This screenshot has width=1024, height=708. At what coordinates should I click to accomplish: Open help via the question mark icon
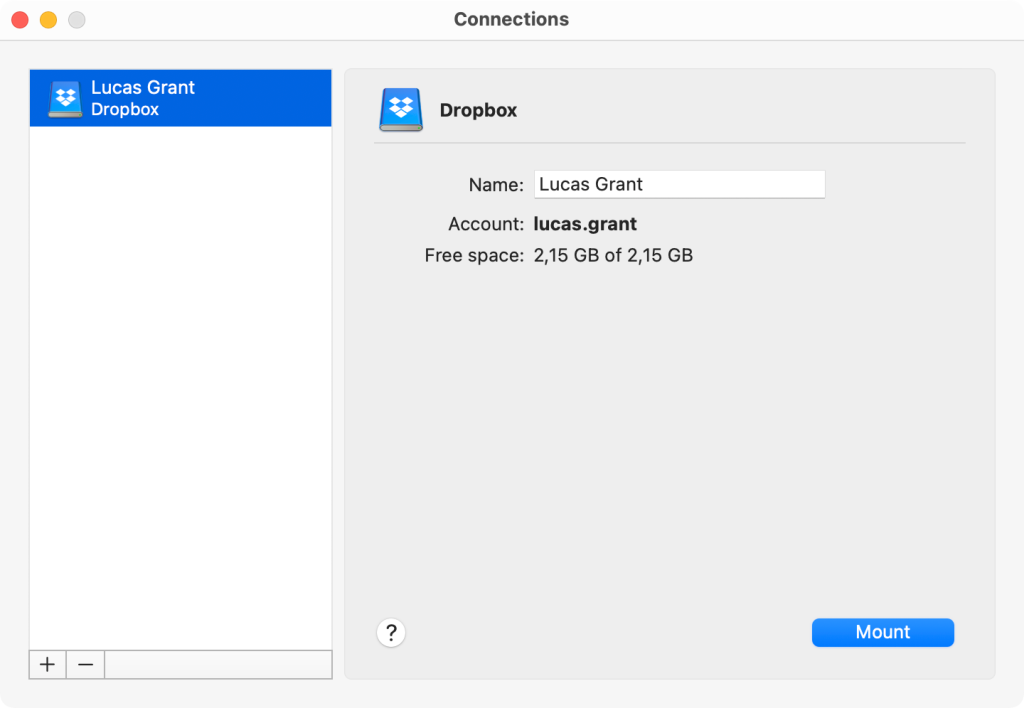point(390,632)
